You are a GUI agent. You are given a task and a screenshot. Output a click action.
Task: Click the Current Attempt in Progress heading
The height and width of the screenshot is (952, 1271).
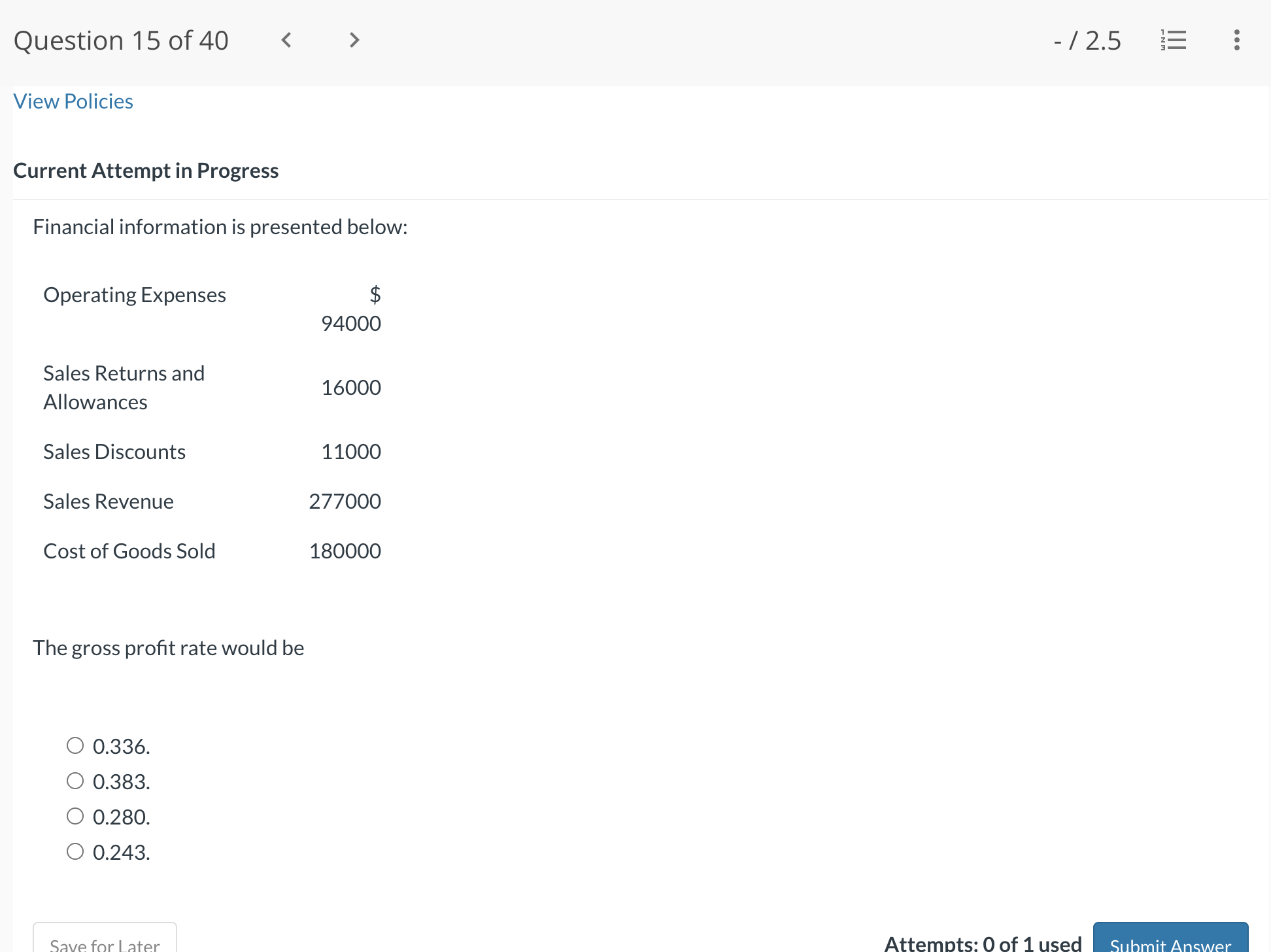click(146, 170)
